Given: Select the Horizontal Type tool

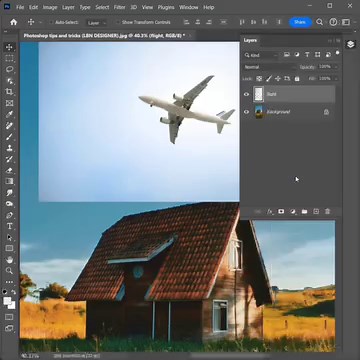Looking at the screenshot, I should pos(9,226).
